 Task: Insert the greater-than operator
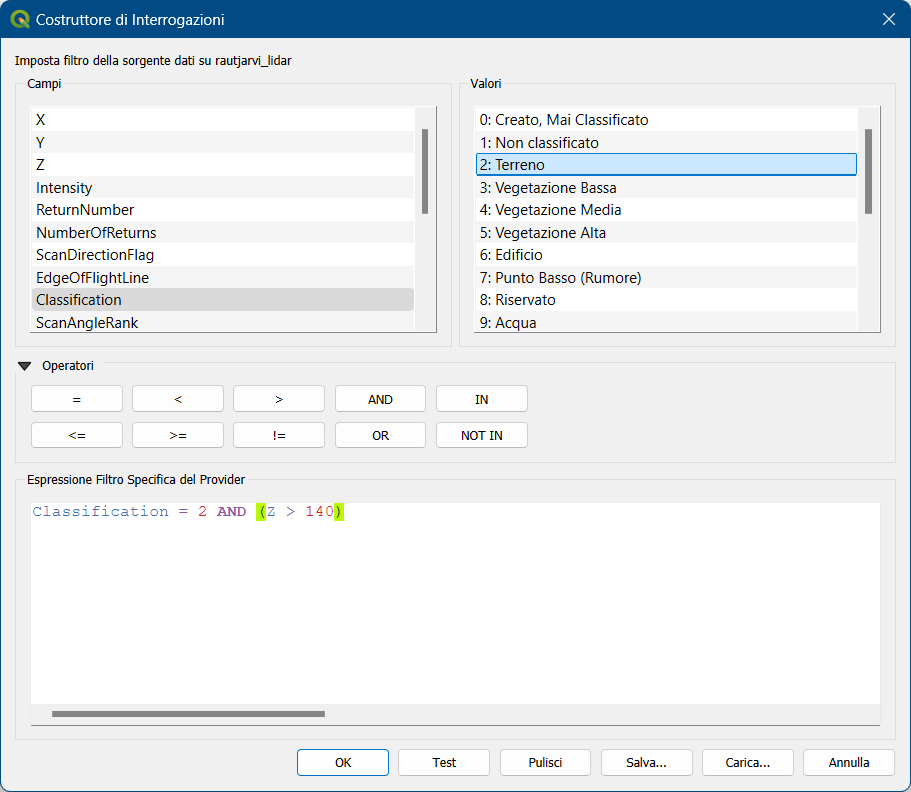pos(279,399)
